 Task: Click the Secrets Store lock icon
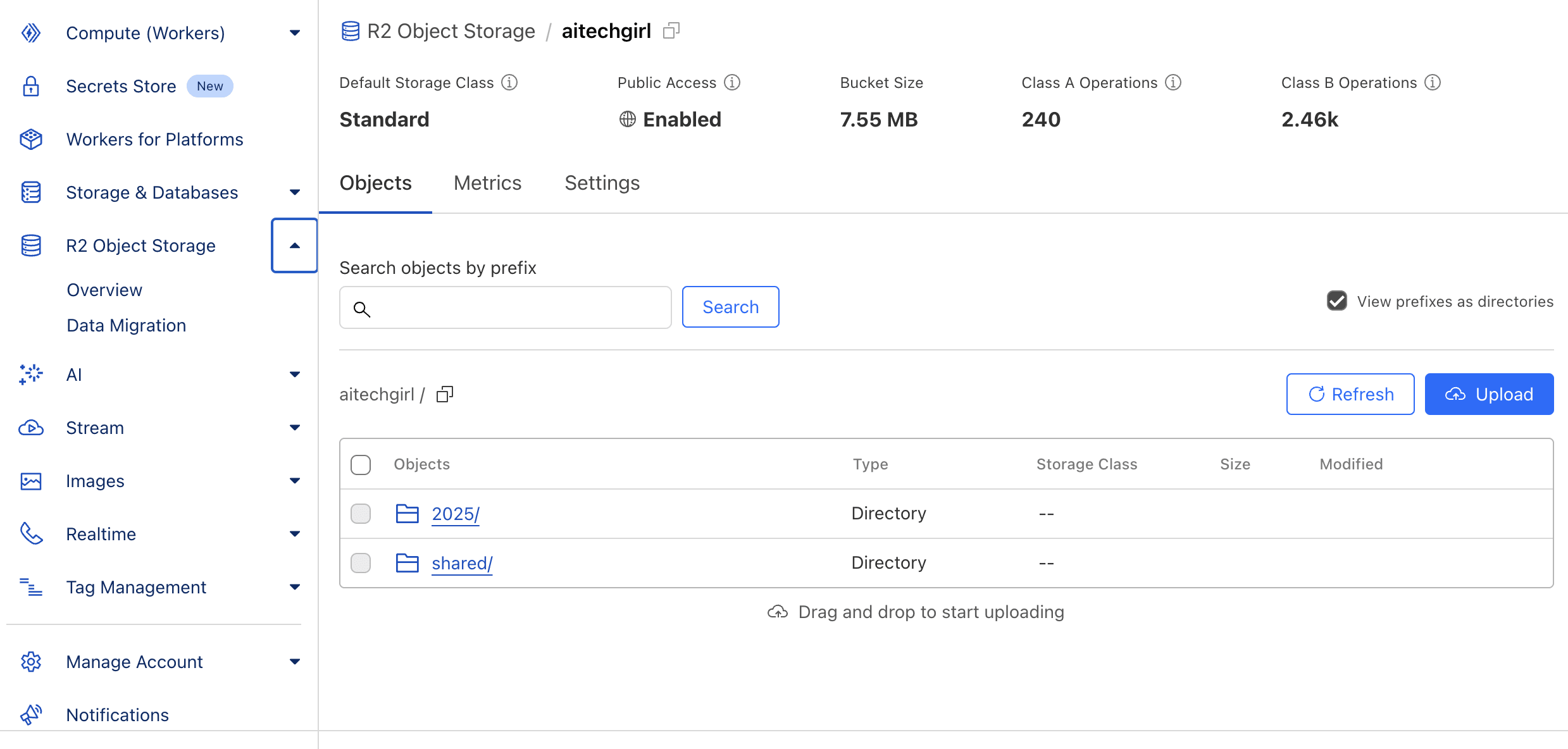(x=30, y=86)
